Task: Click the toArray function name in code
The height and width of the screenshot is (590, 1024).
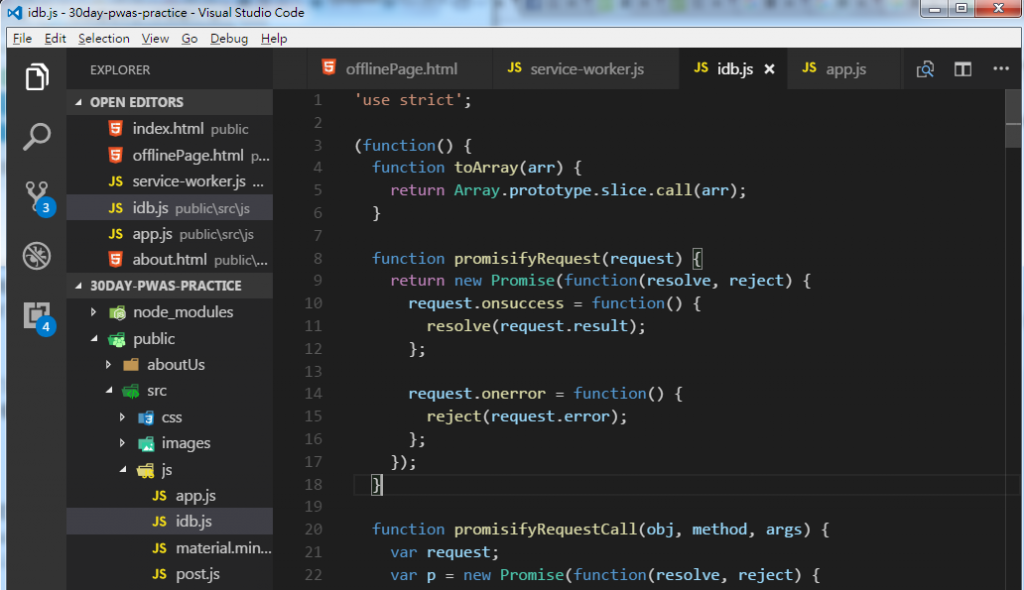Action: (487, 168)
